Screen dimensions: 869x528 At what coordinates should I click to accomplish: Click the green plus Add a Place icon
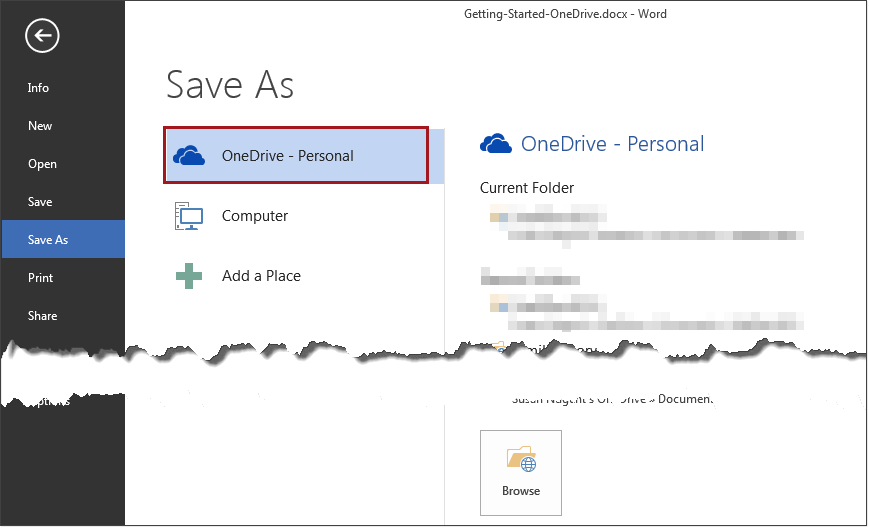pyautogui.click(x=189, y=276)
